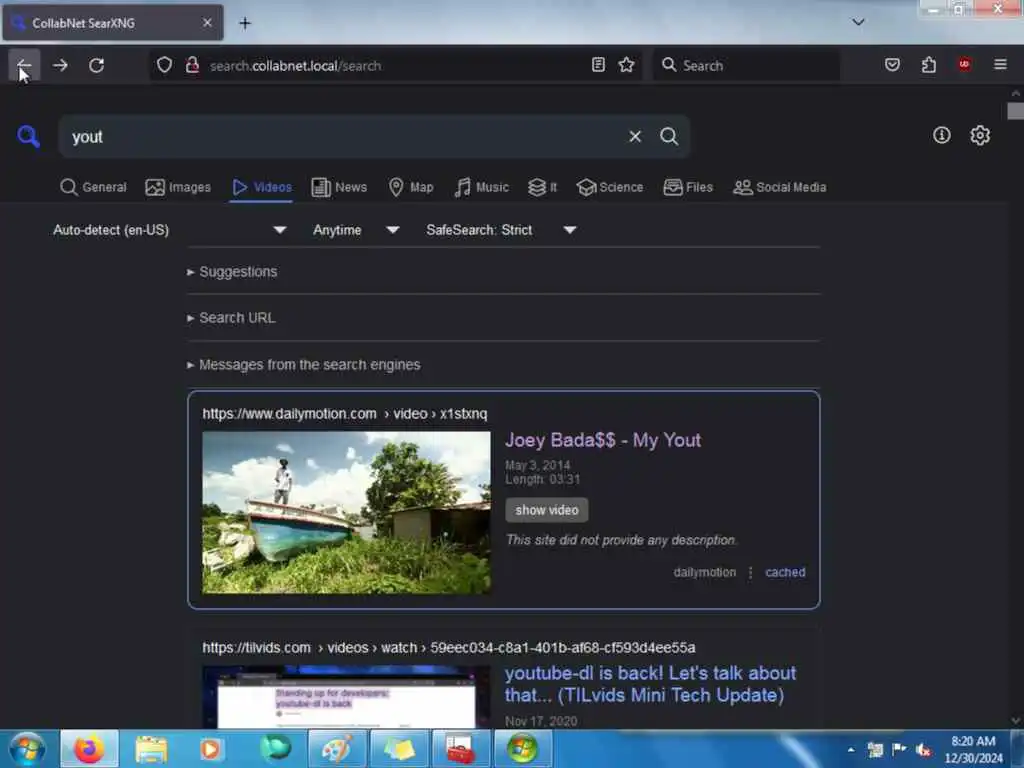
Task: Open the Auto-detect (en-US) language dropdown
Action: [x=170, y=230]
